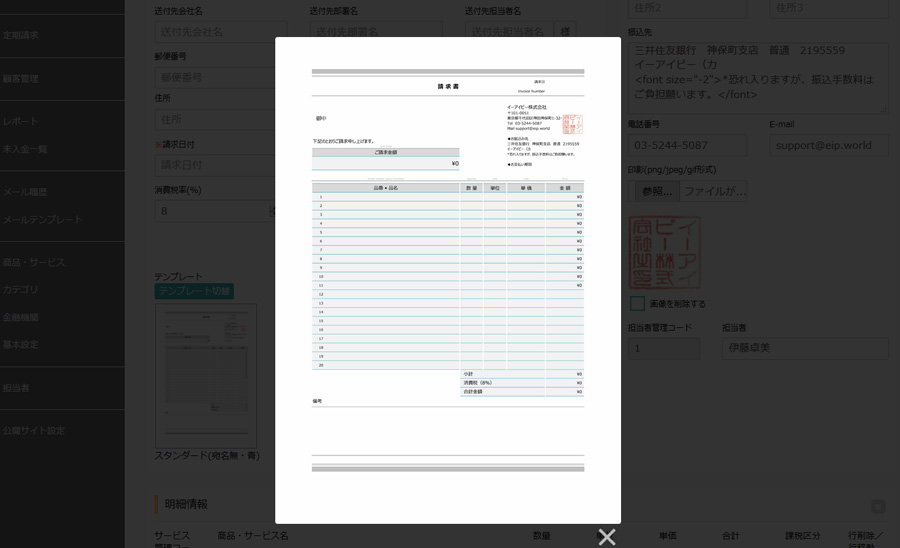Click the 振込先 bank details text area

click(x=756, y=77)
